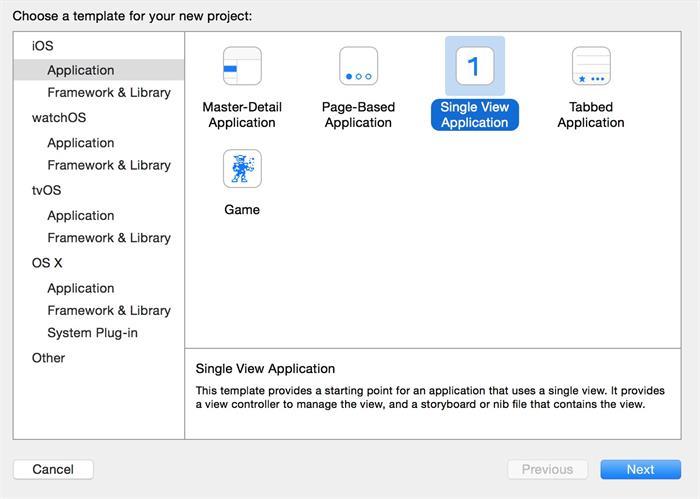
Task: Choose the Page-Based Application template icon
Action: 358,66
